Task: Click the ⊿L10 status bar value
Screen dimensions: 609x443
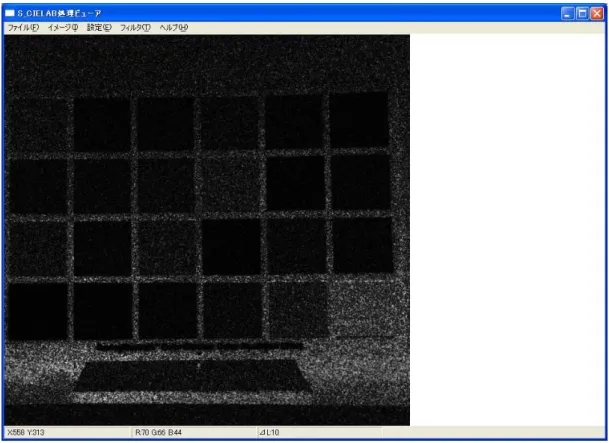Action: pyautogui.click(x=270, y=433)
